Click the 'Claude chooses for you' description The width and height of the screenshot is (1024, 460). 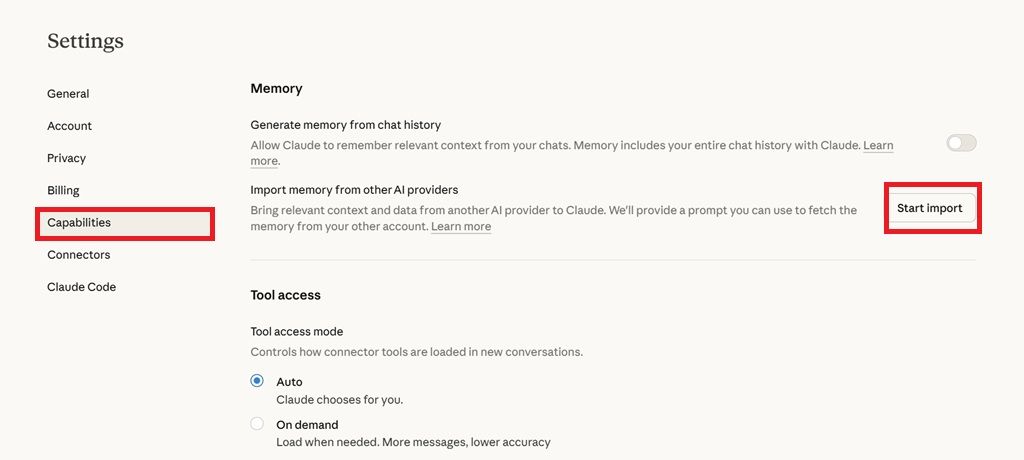[x=339, y=400]
